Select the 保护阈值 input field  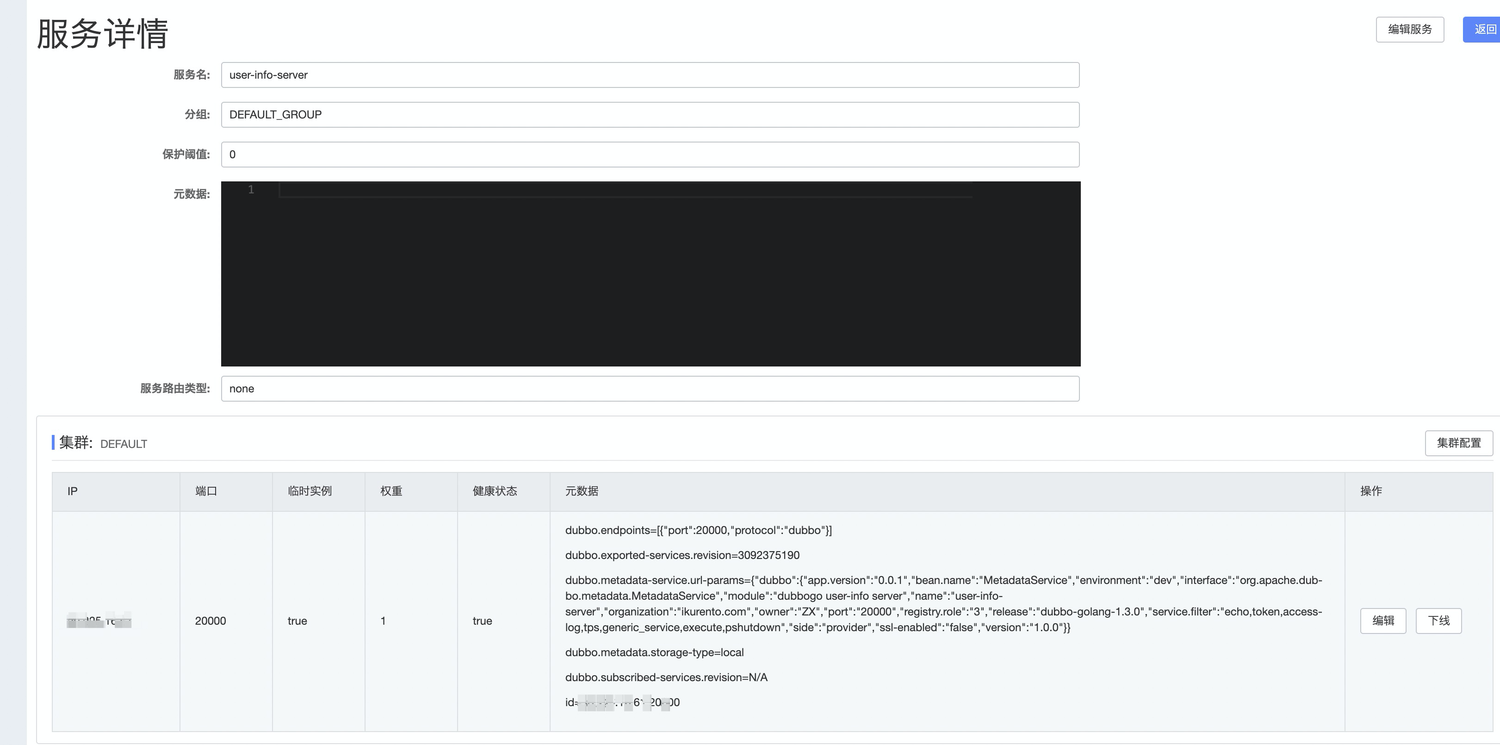click(x=649, y=154)
